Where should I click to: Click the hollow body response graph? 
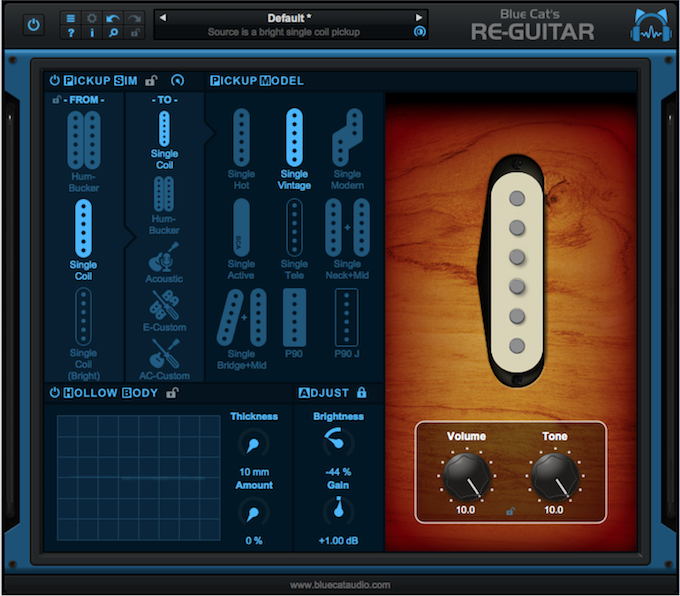tap(138, 478)
